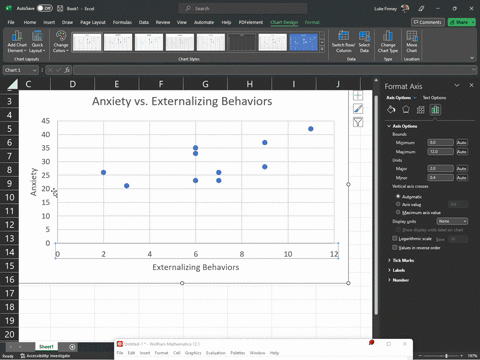
Task: Click Move Chart button
Action: click(412, 41)
